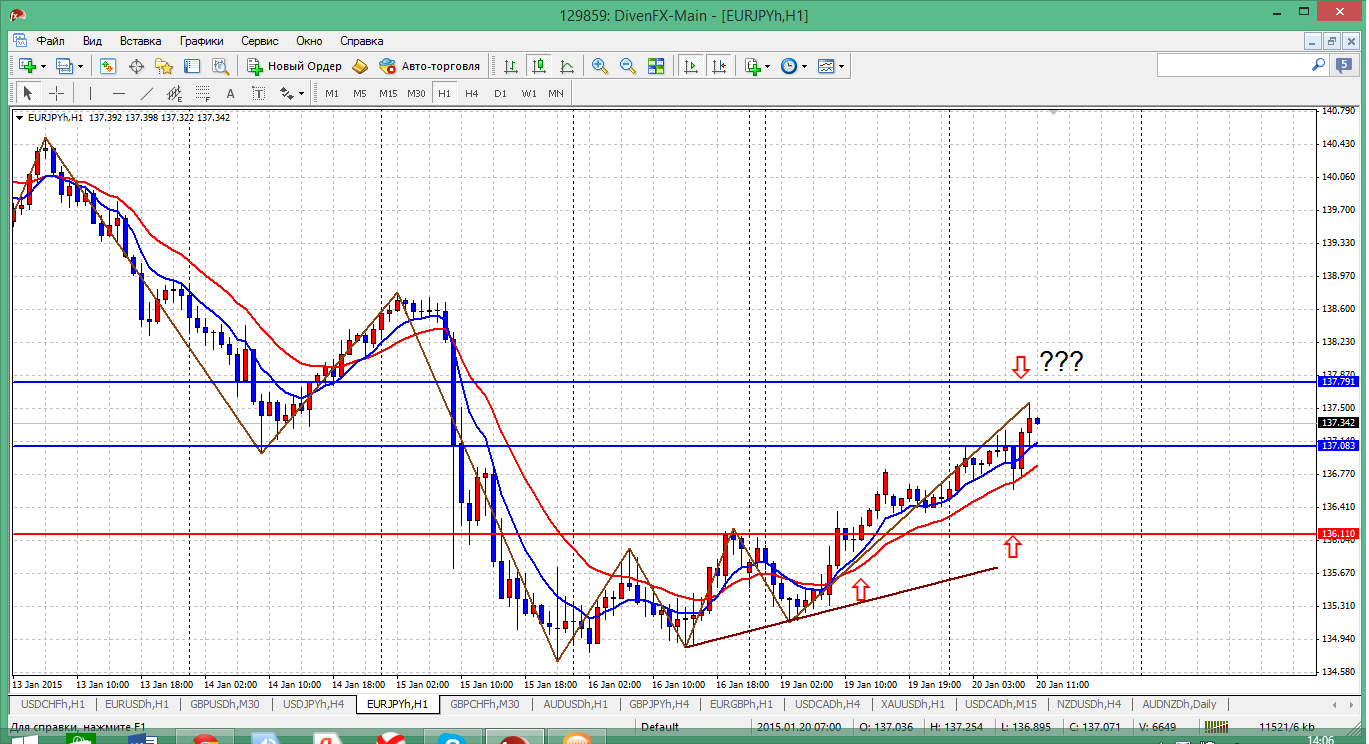The width and height of the screenshot is (1369, 744).
Task: Enable Авто-торговля button
Action: tap(430, 66)
